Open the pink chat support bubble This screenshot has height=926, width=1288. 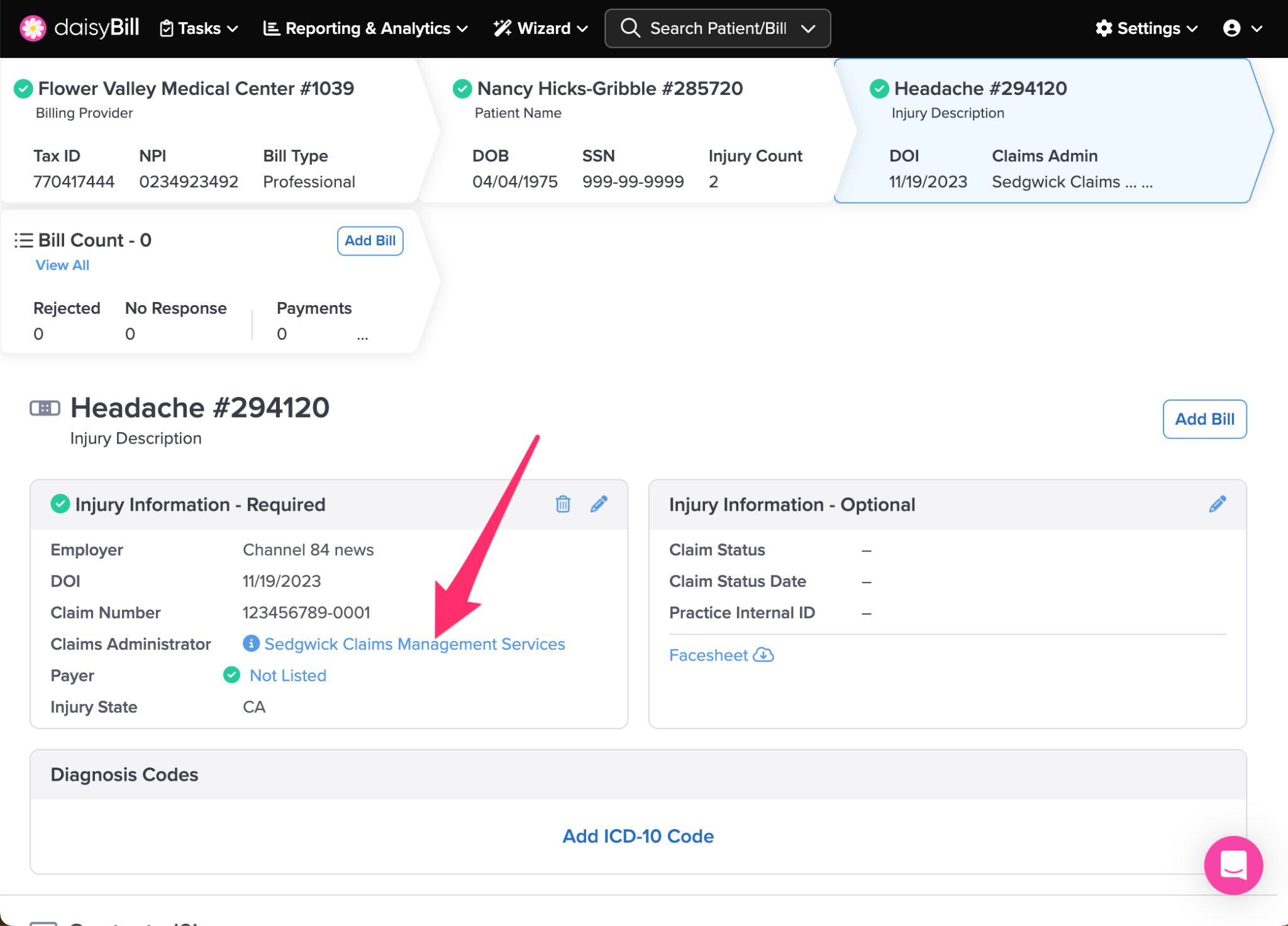[1233, 865]
